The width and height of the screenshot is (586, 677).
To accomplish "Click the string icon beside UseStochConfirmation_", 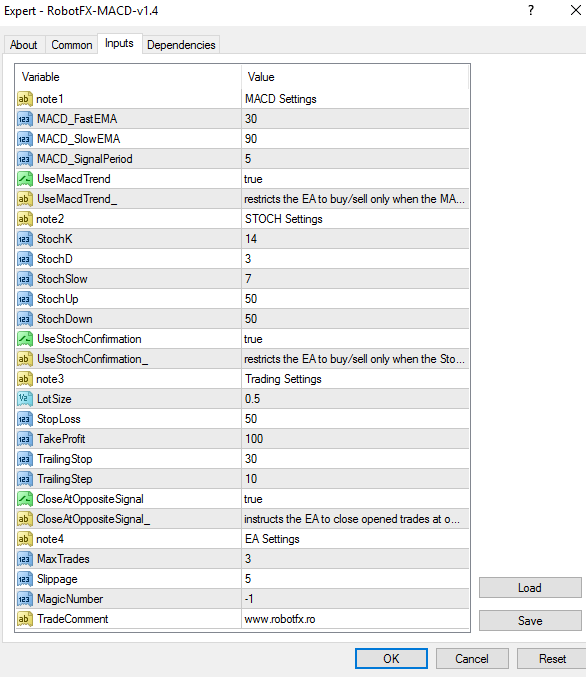I will pyautogui.click(x=25, y=359).
